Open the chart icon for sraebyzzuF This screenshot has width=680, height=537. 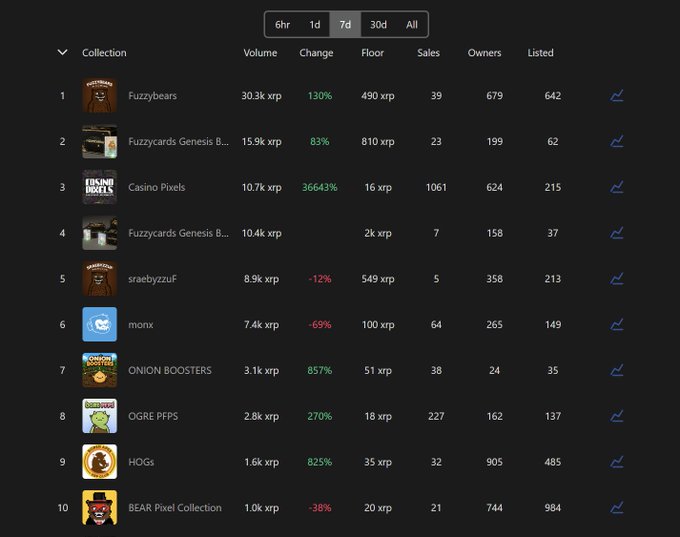click(617, 279)
